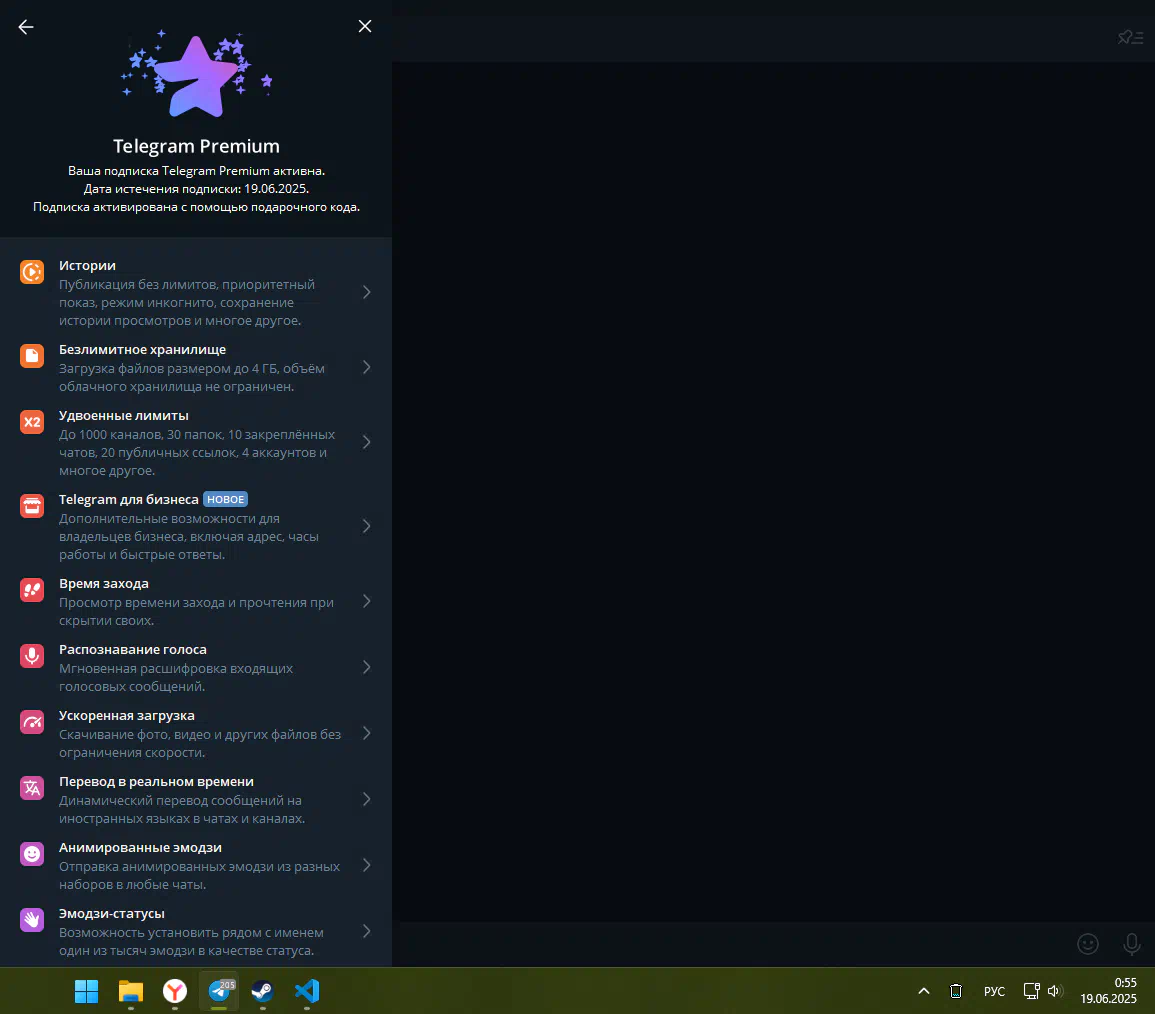Open Visual Studio Code from taskbar

click(307, 991)
